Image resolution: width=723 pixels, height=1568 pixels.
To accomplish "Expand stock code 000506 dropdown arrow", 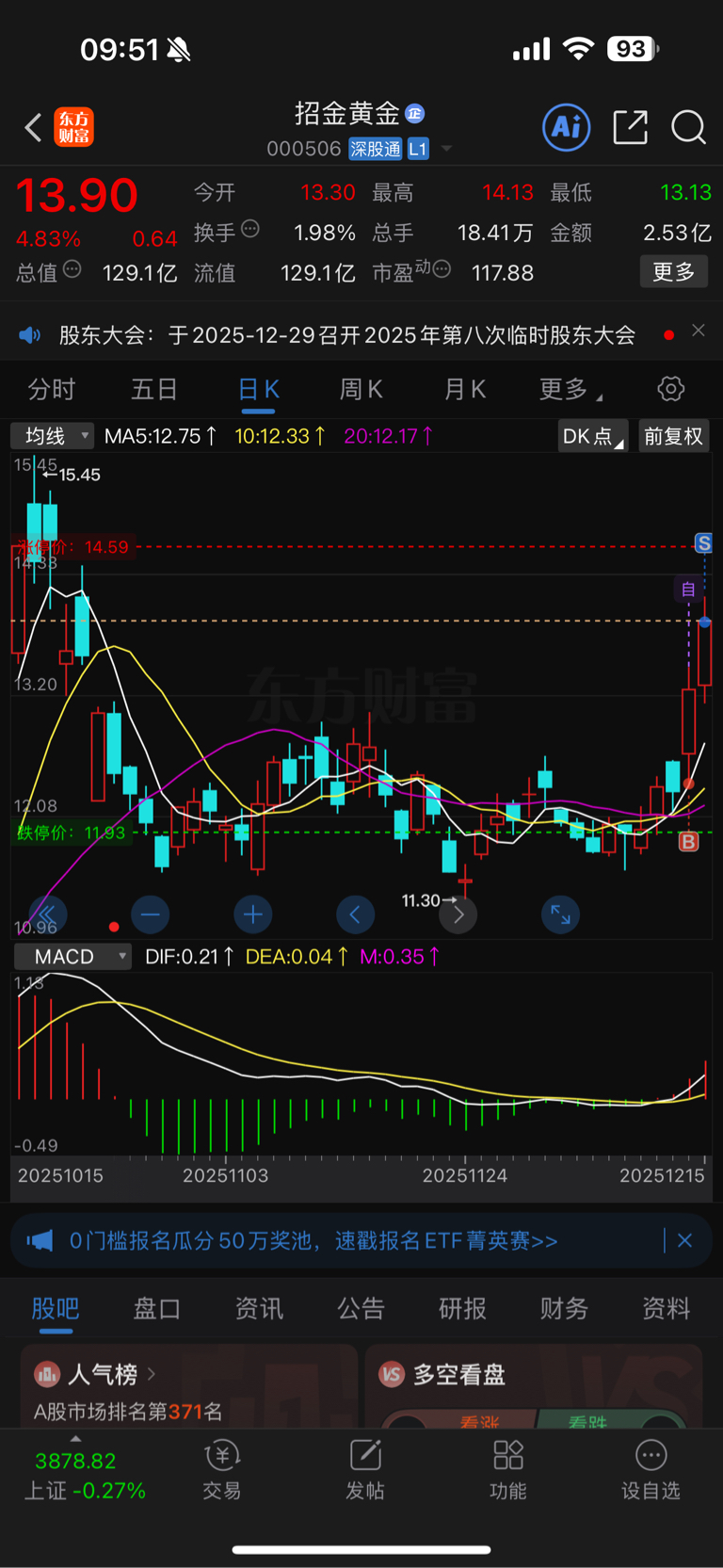I will pyautogui.click(x=446, y=149).
